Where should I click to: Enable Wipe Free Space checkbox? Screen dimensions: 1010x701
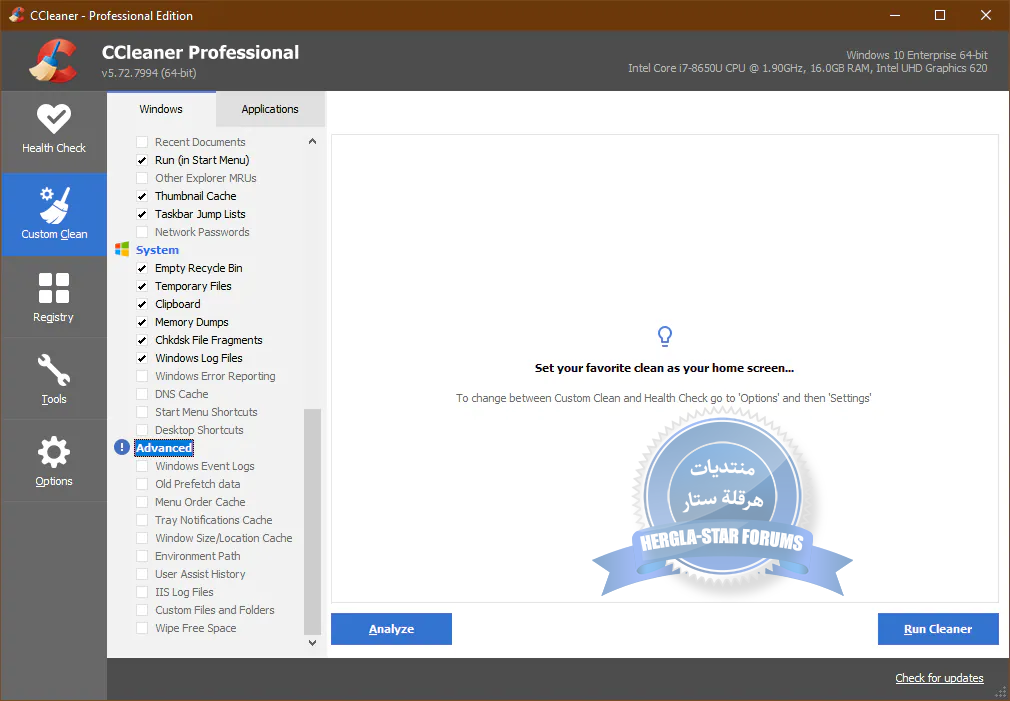142,628
